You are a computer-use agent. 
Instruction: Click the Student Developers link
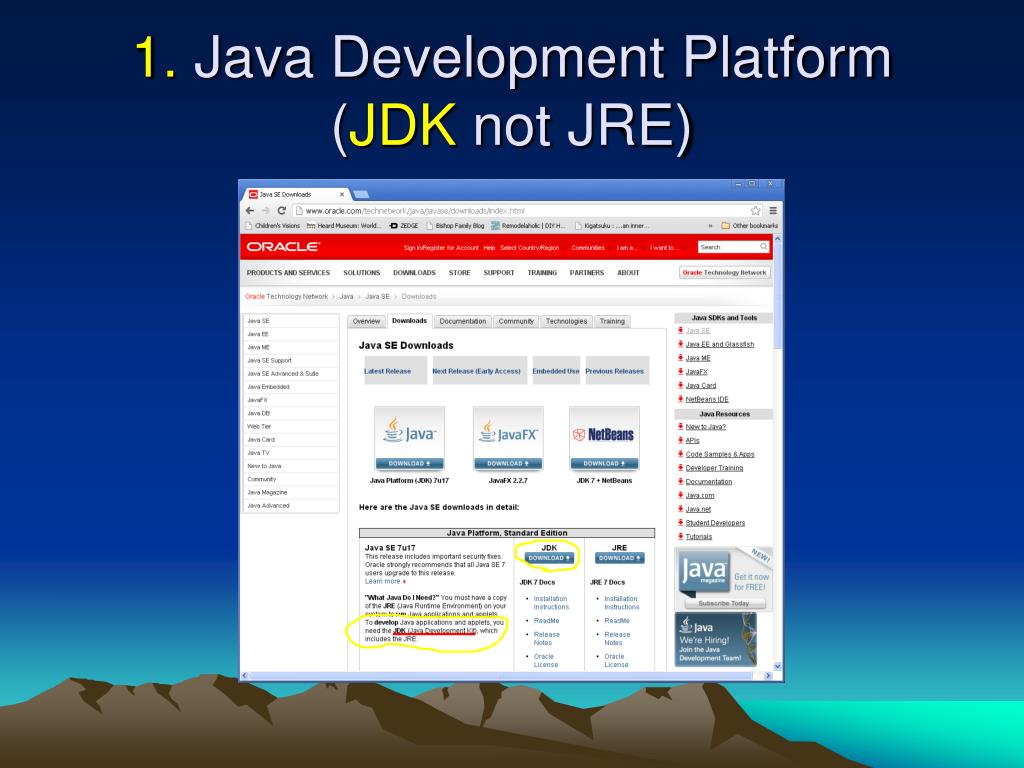tap(715, 522)
